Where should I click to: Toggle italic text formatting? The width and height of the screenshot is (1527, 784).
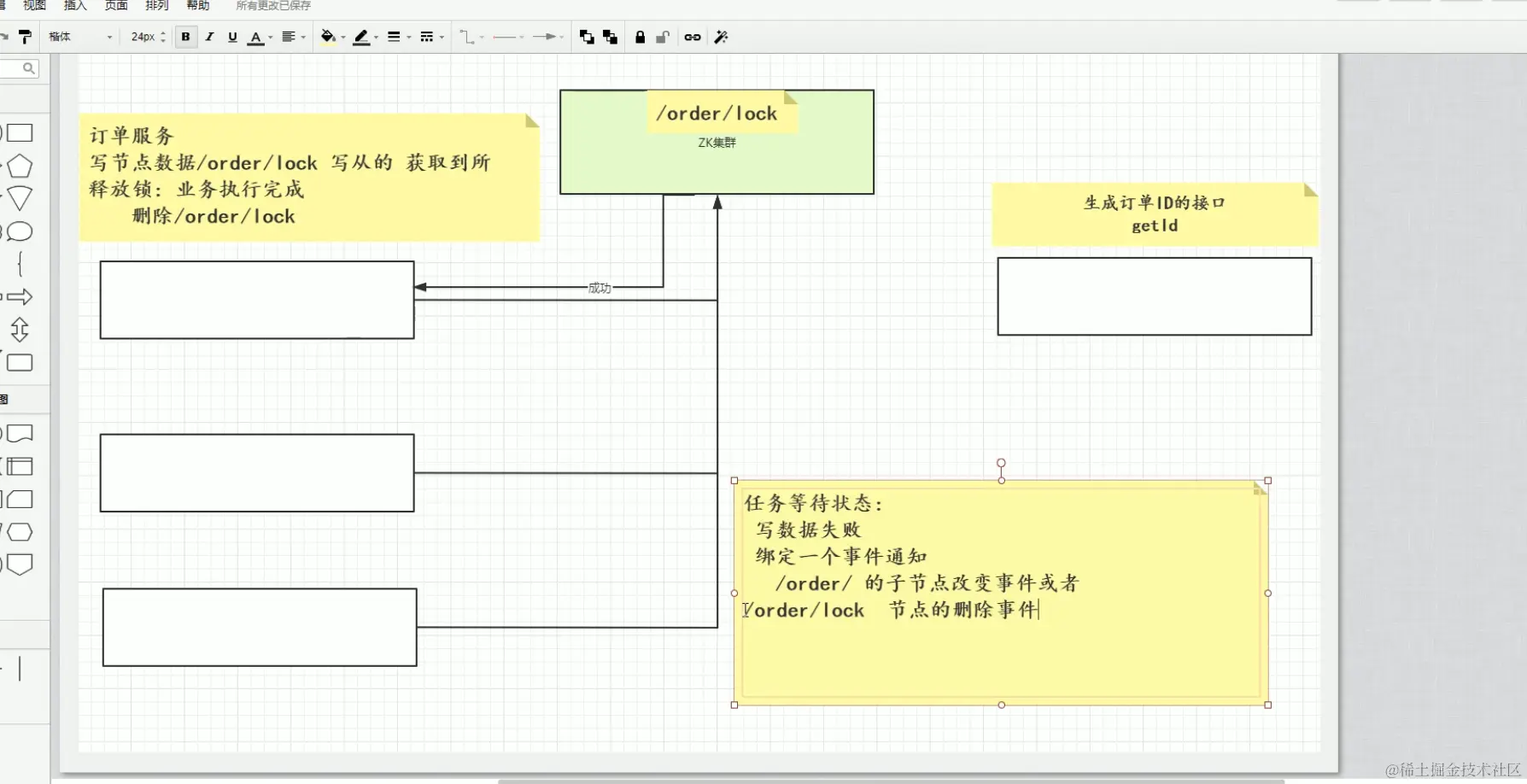(209, 37)
